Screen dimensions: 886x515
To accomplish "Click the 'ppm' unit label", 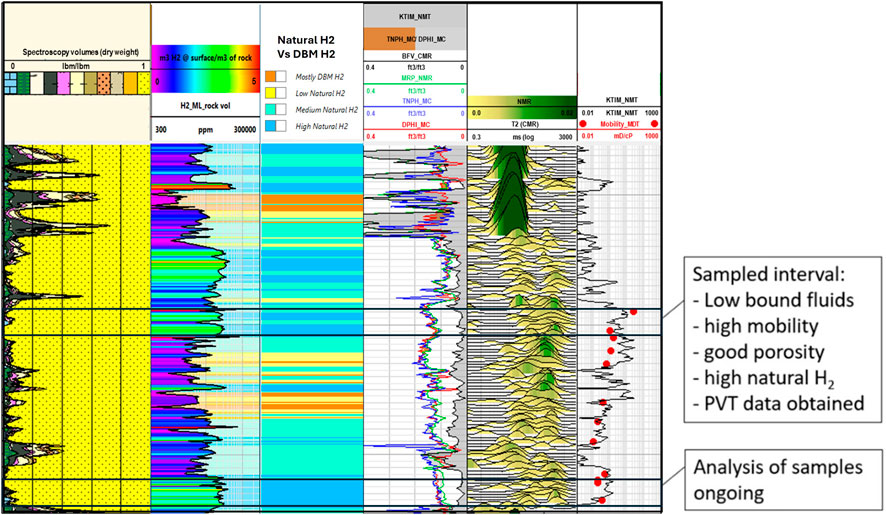I will coord(205,129).
